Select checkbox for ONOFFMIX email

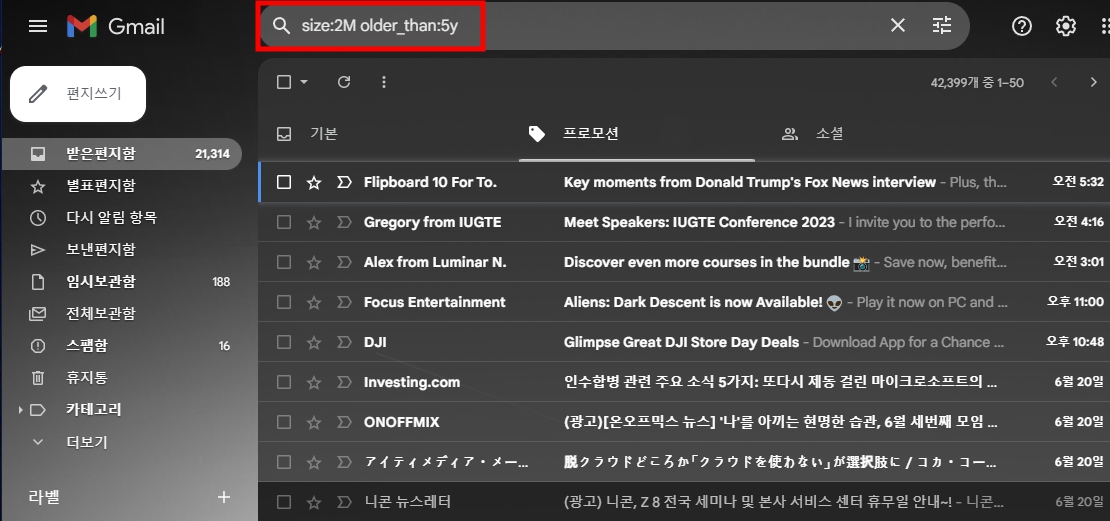pos(284,422)
